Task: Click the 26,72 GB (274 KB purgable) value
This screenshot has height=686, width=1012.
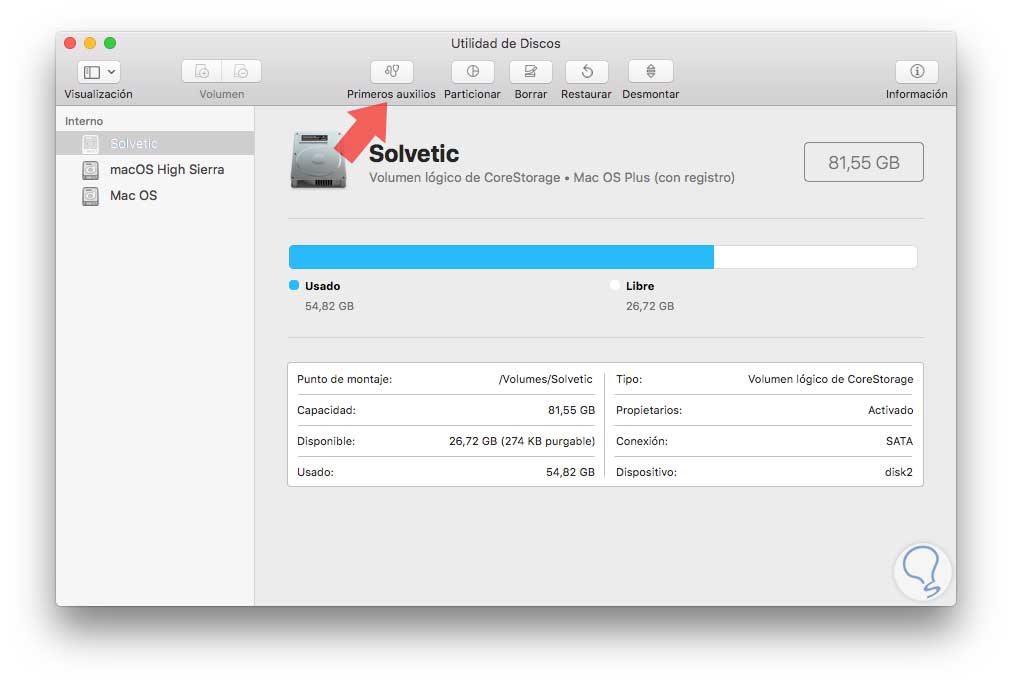Action: tap(521, 441)
